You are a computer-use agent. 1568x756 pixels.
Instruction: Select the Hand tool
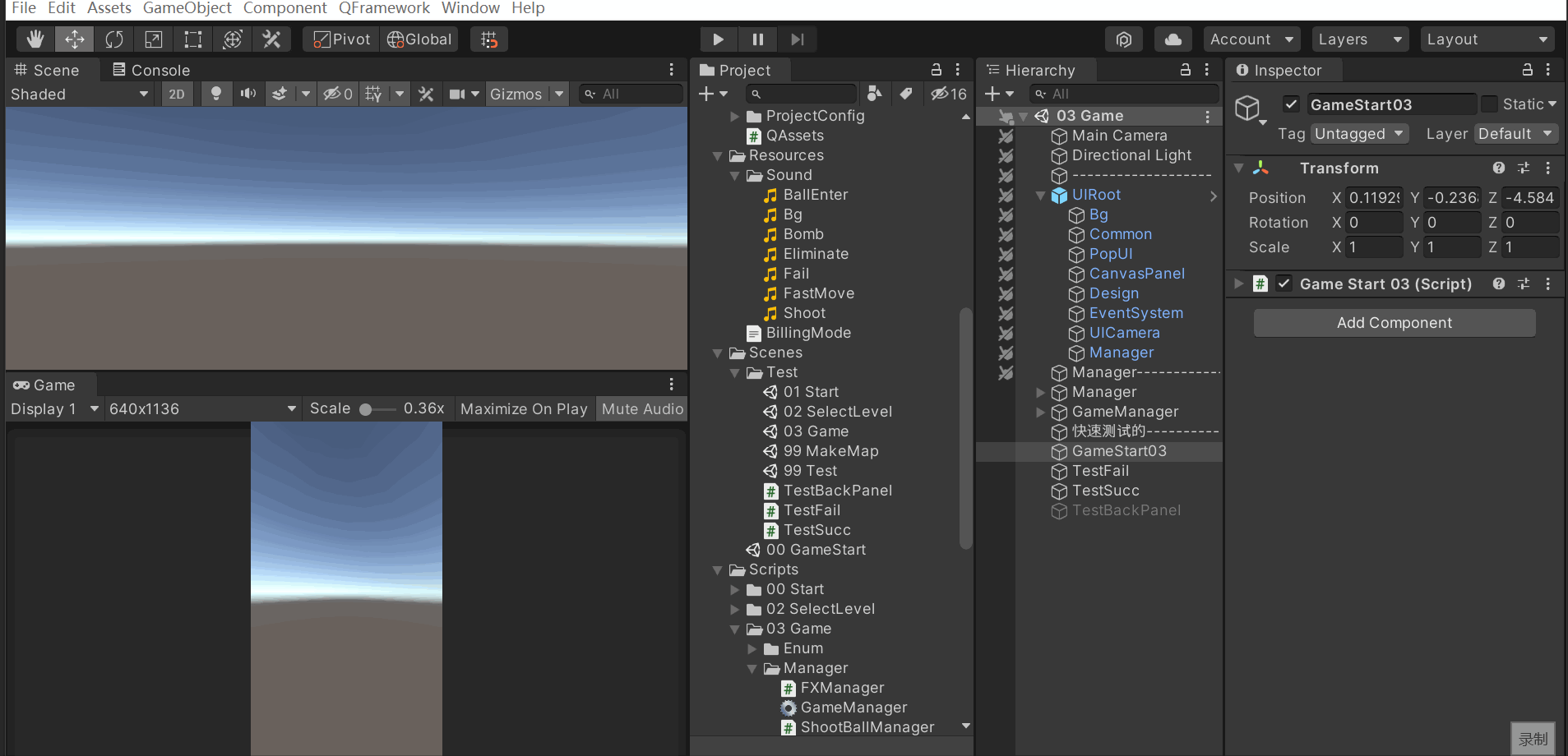pyautogui.click(x=35, y=39)
